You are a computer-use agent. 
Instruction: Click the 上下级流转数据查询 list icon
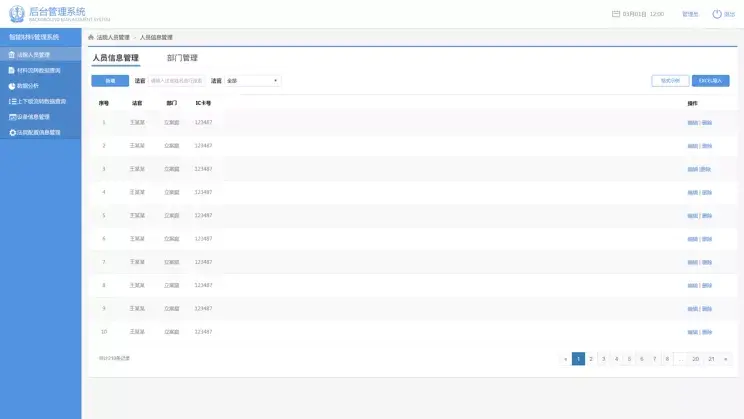click(11, 101)
